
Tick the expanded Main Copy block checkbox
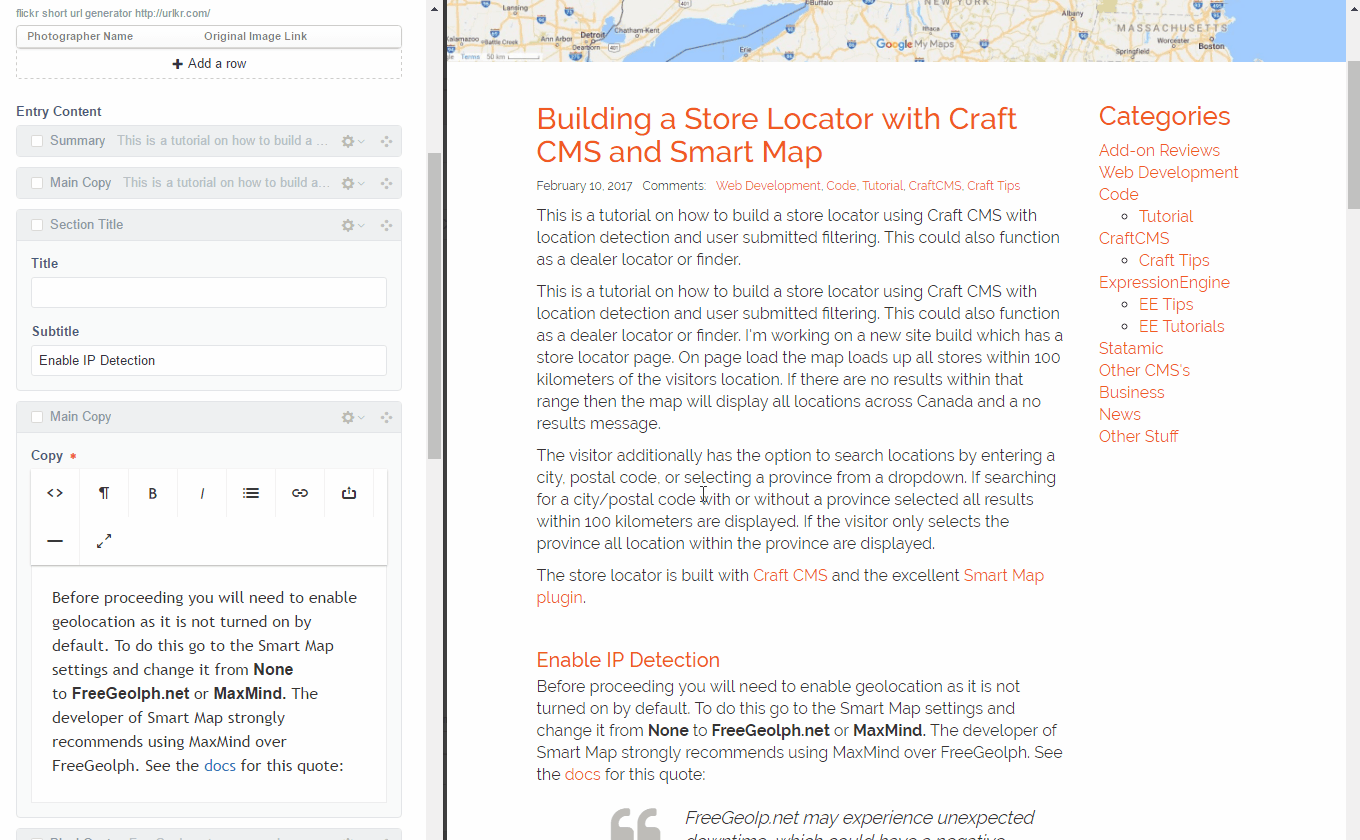(x=37, y=417)
